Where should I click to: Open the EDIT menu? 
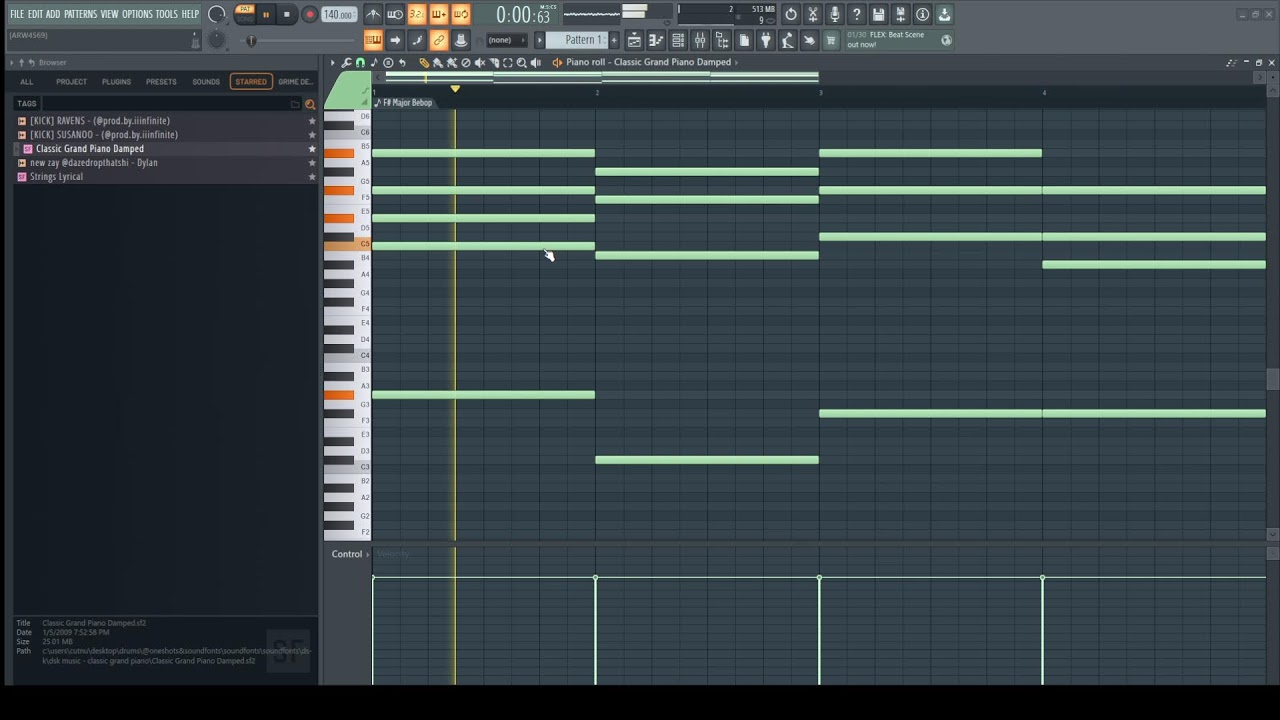pos(35,14)
